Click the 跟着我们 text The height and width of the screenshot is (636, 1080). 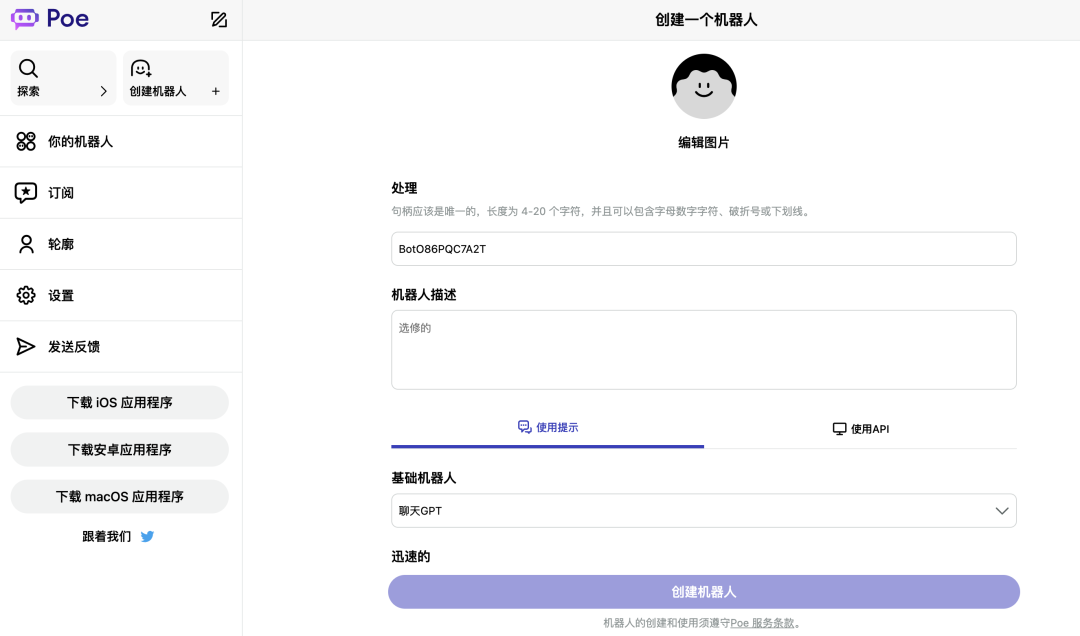[x=106, y=536]
